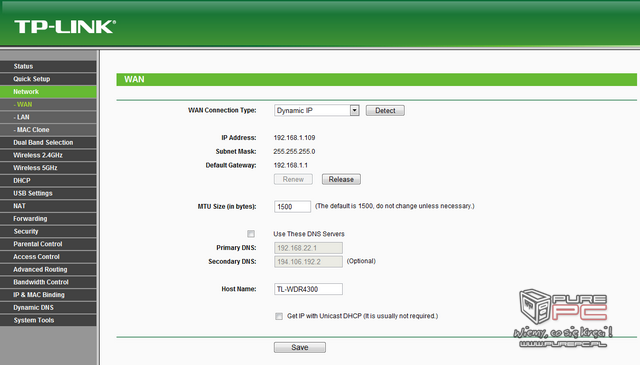Click subnet mask value 255.255.255.0
Image resolution: width=640 pixels, height=365 pixels.
click(294, 151)
